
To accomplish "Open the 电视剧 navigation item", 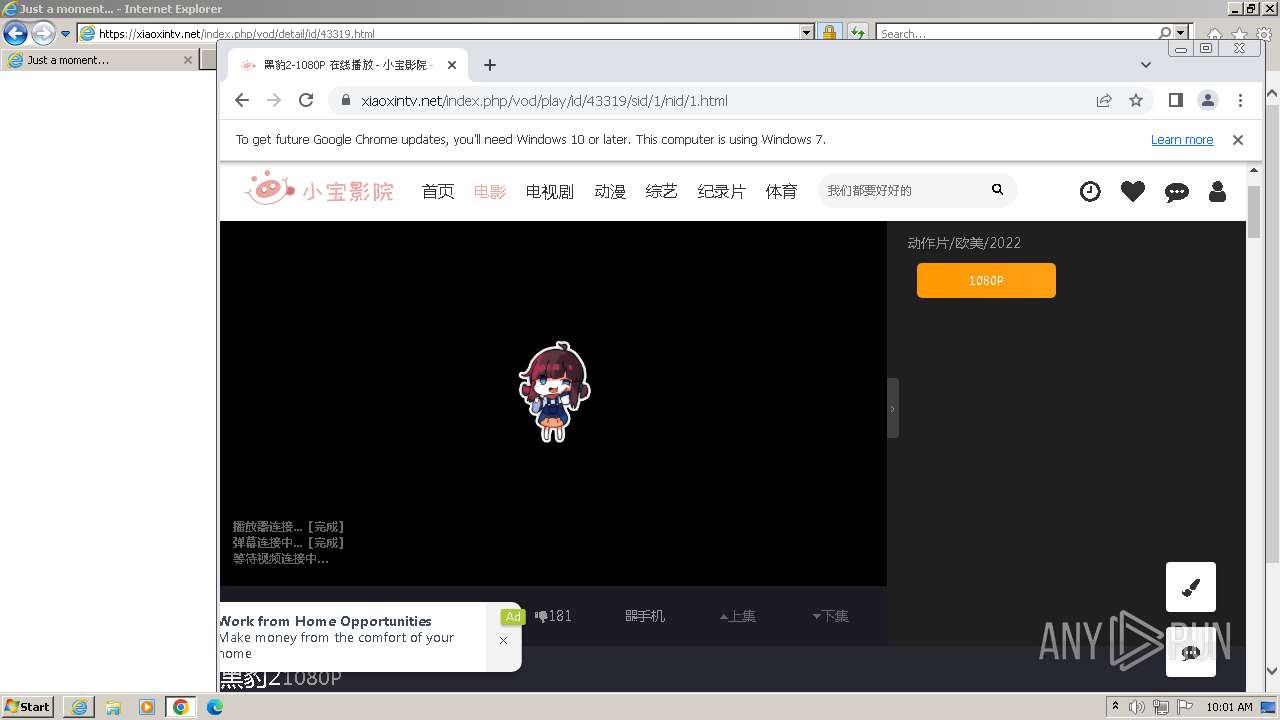I will coord(550,191).
